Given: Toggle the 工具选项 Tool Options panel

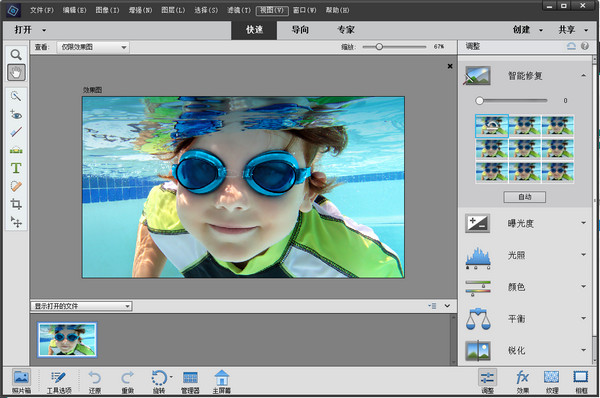Looking at the screenshot, I should tap(59, 381).
